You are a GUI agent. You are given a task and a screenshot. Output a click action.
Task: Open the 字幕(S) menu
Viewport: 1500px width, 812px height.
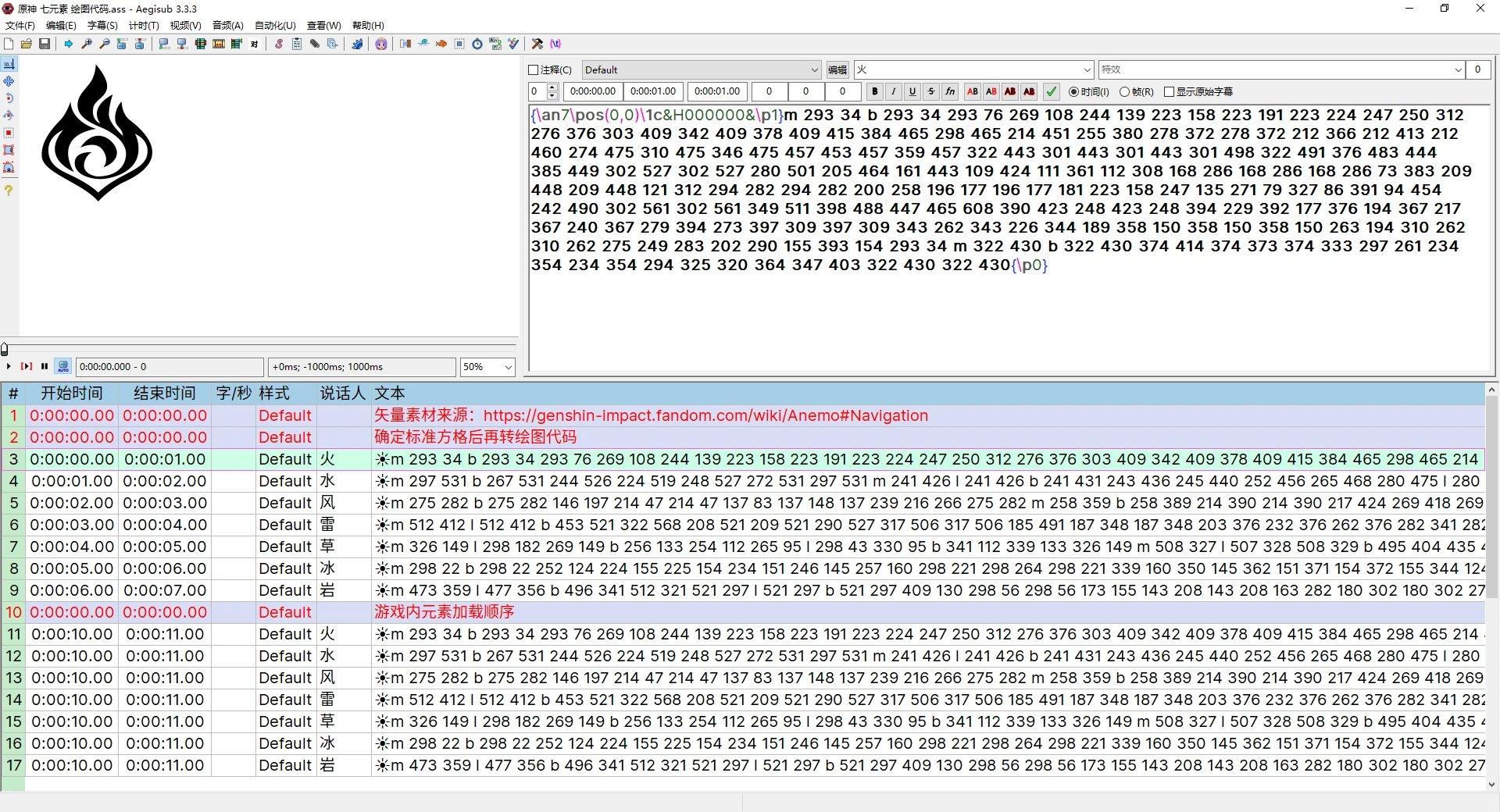[x=102, y=26]
